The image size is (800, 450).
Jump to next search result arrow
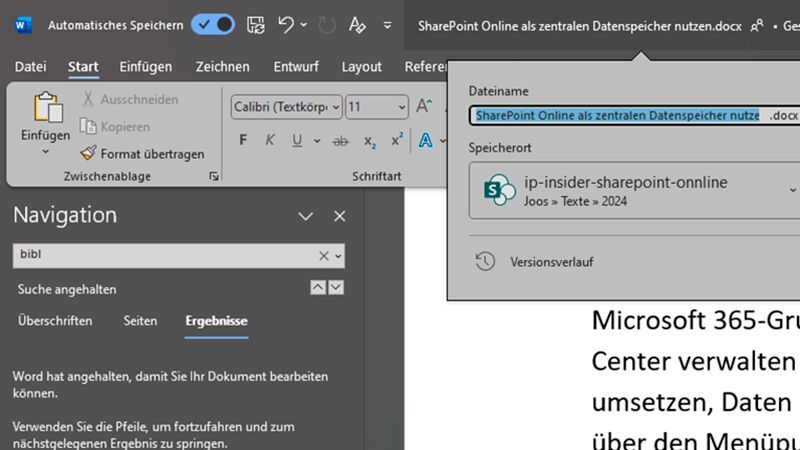336,288
